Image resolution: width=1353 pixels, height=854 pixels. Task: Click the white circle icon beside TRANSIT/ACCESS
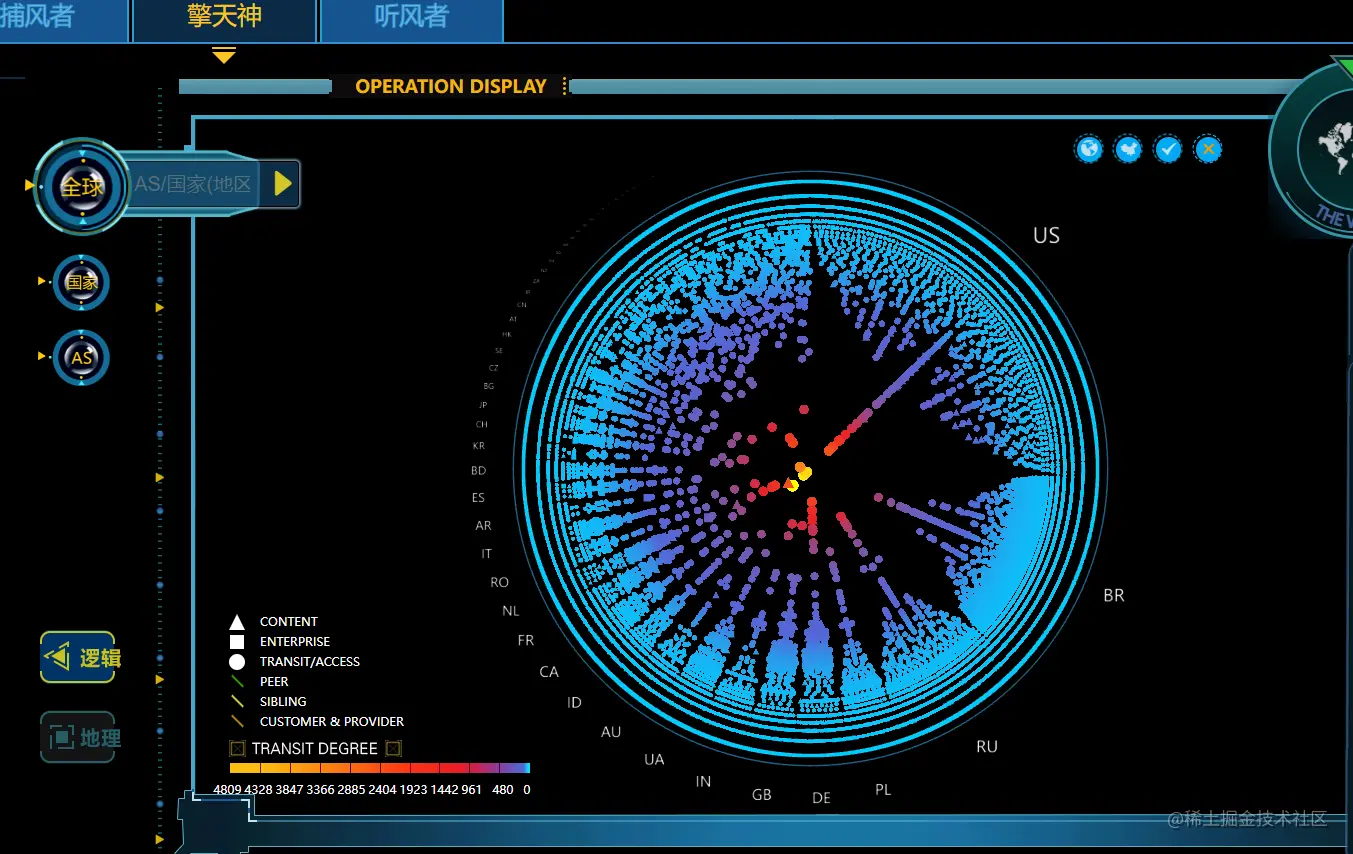(237, 662)
